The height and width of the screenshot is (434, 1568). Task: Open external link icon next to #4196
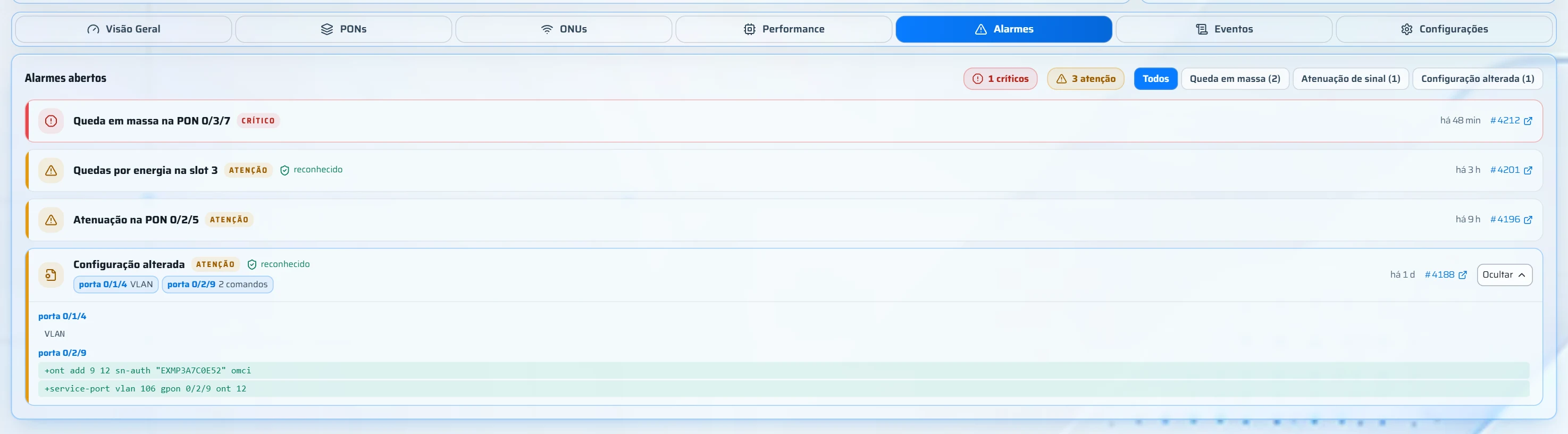point(1528,220)
